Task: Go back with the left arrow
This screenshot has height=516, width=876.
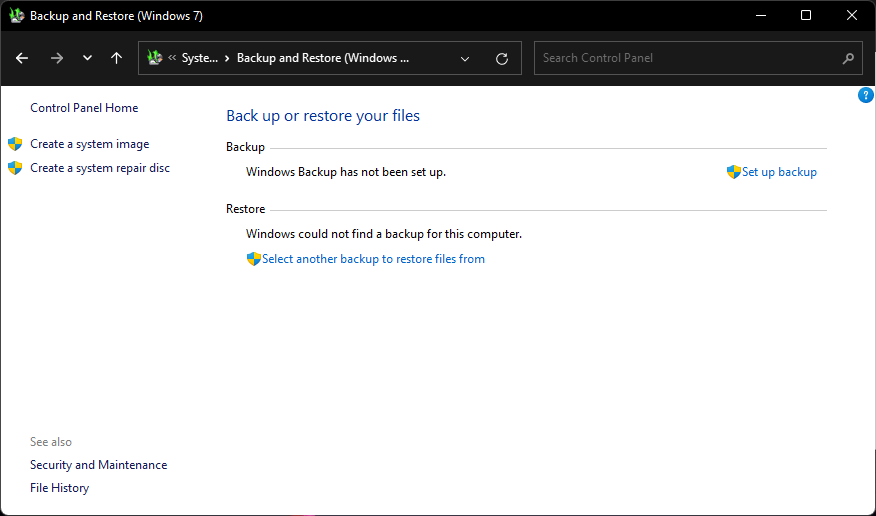Action: (x=22, y=58)
